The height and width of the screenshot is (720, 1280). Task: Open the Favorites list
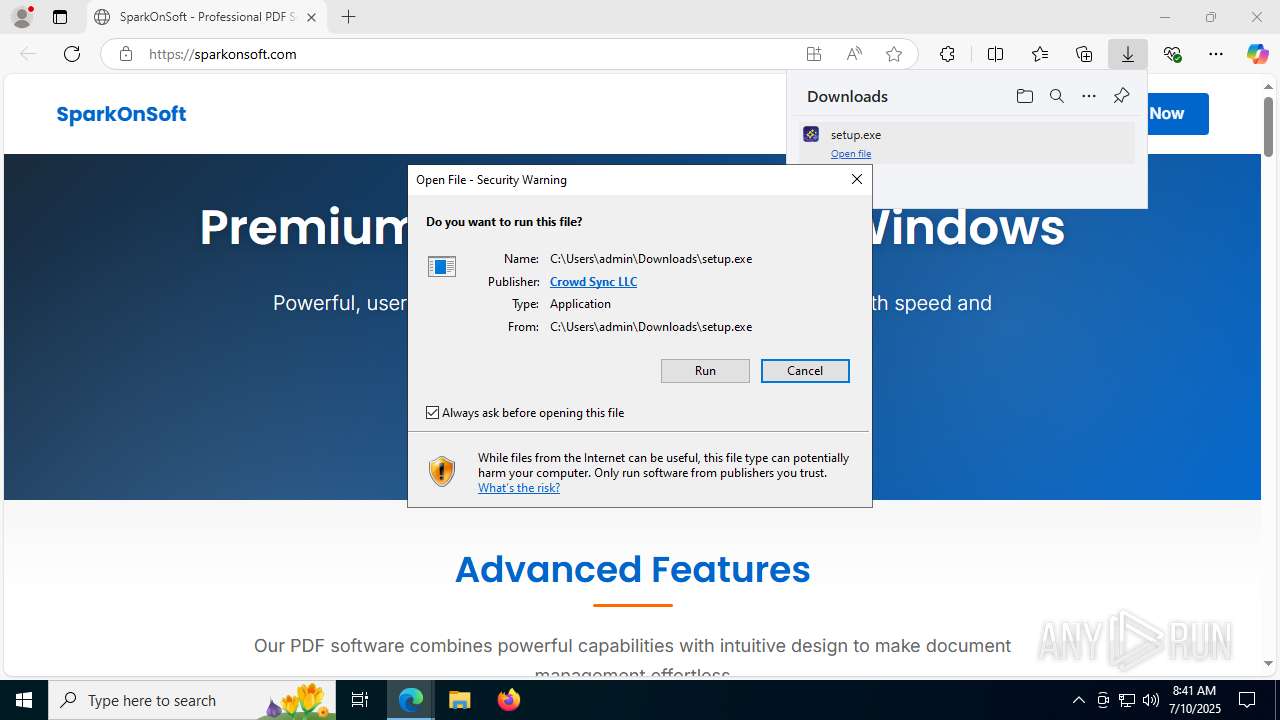(1040, 54)
